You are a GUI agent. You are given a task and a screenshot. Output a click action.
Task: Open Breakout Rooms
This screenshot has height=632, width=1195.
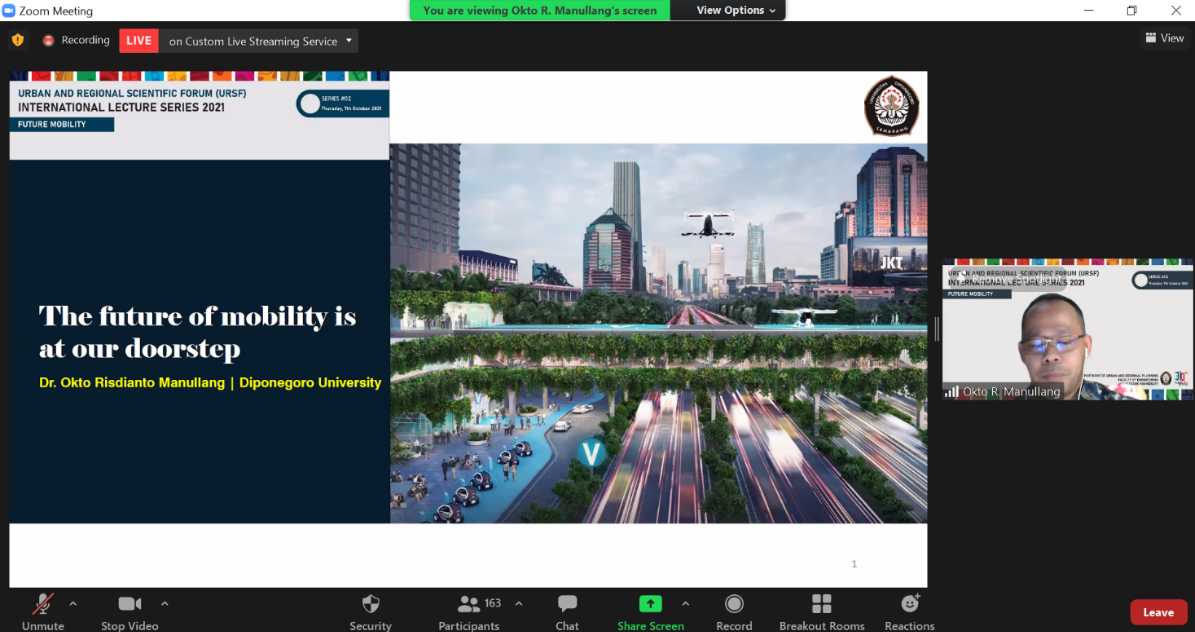click(x=821, y=604)
